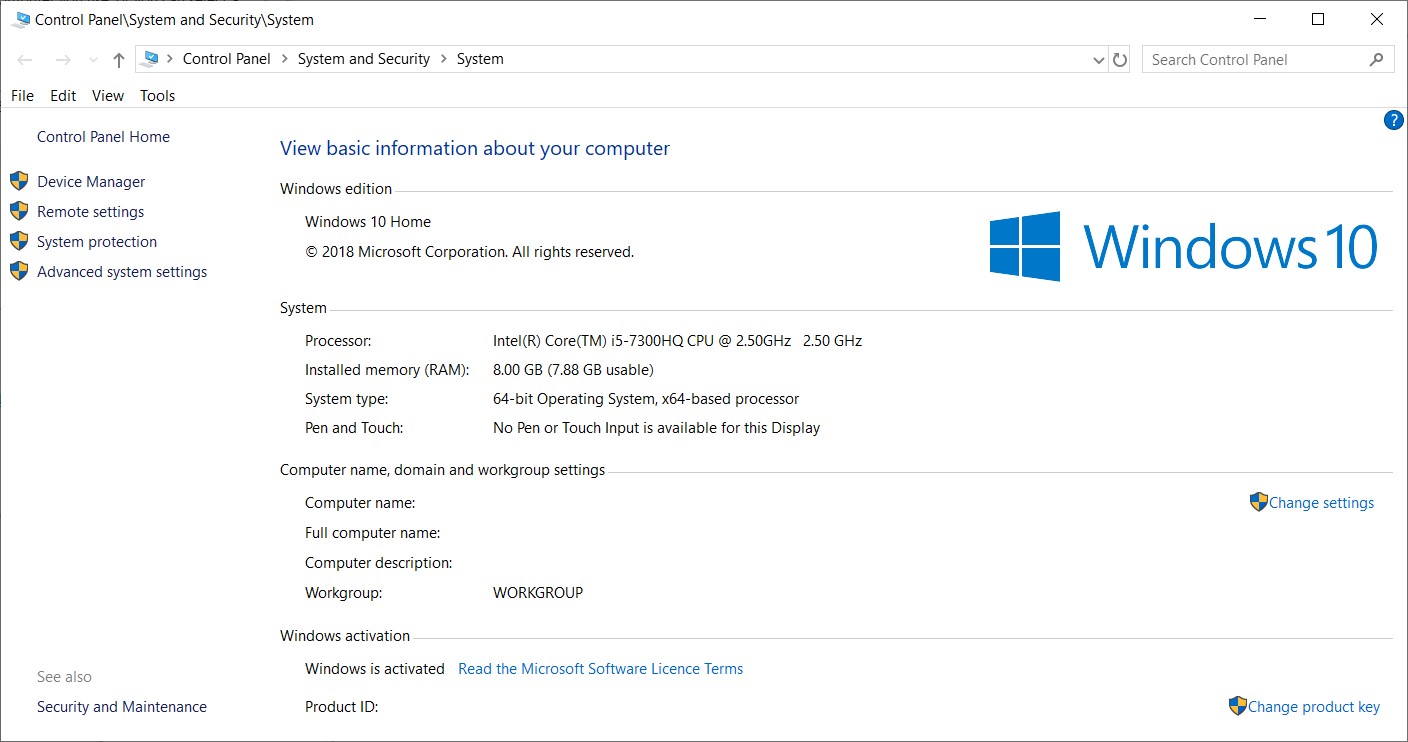Click the Forward navigation arrow
1408x742 pixels.
(62, 60)
